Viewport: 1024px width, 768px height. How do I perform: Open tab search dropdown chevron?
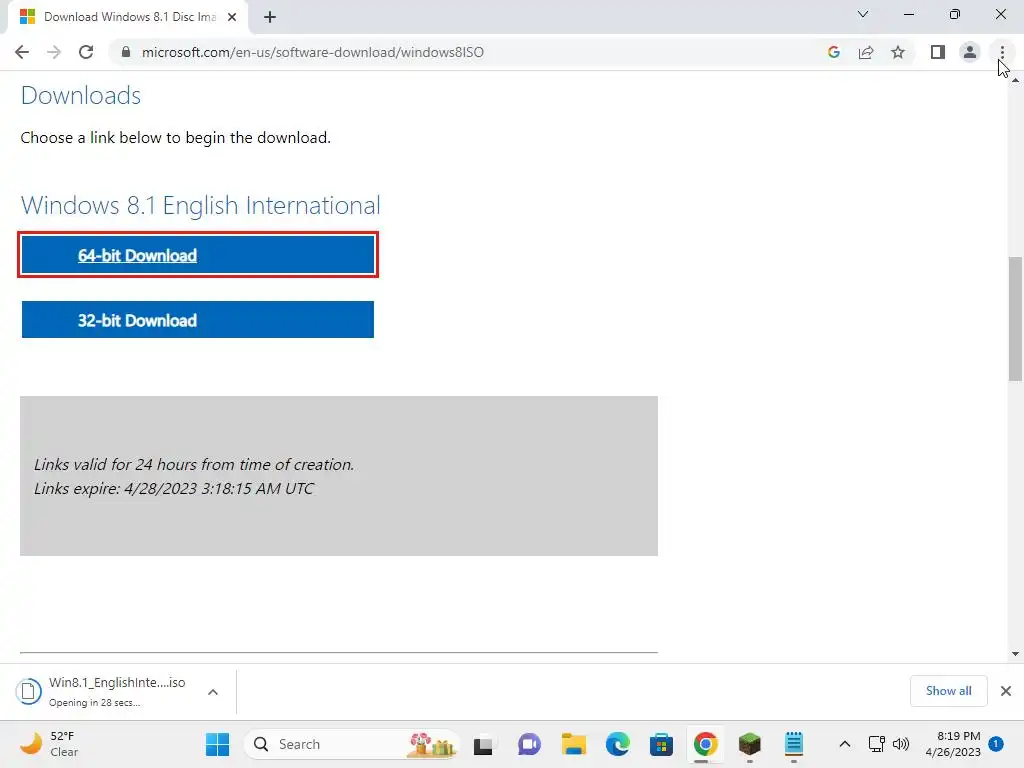pos(863,14)
